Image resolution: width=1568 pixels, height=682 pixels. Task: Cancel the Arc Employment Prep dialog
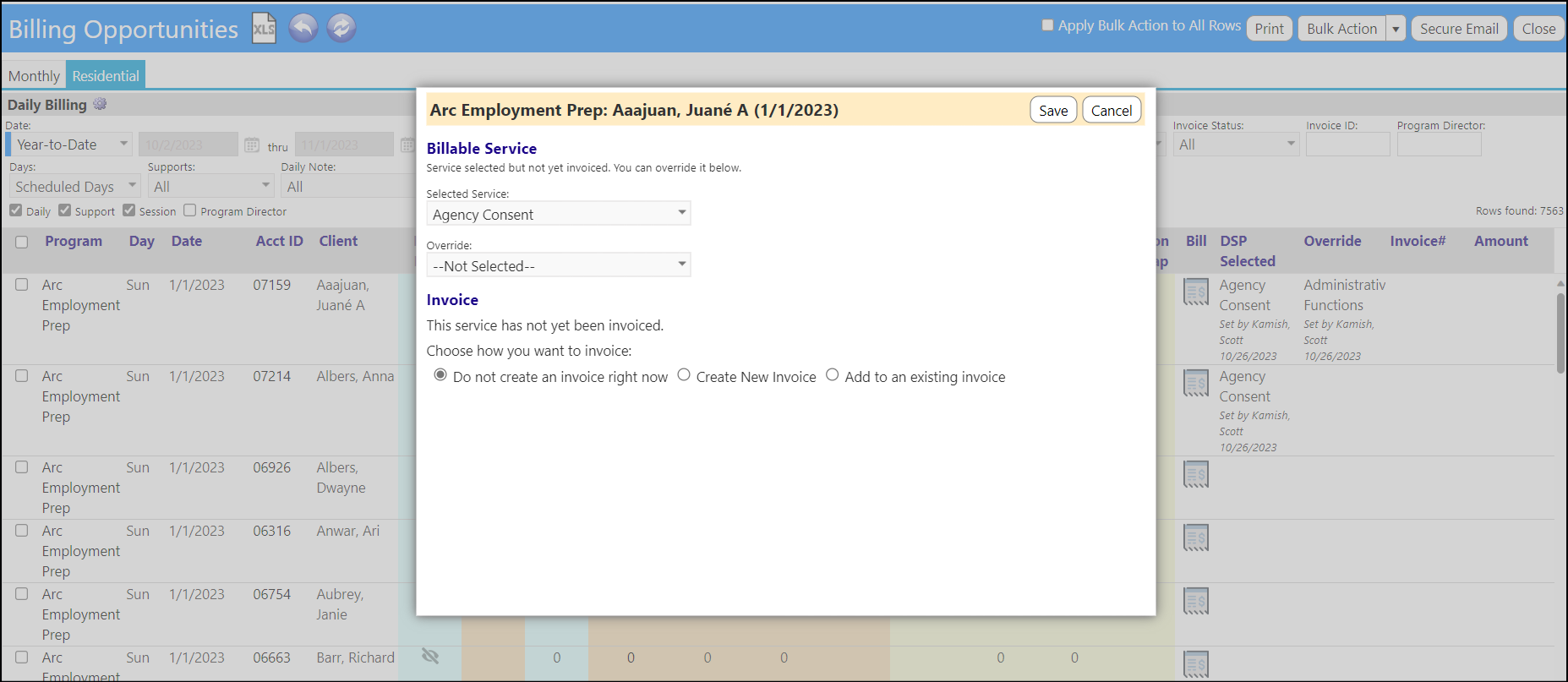pos(1112,110)
